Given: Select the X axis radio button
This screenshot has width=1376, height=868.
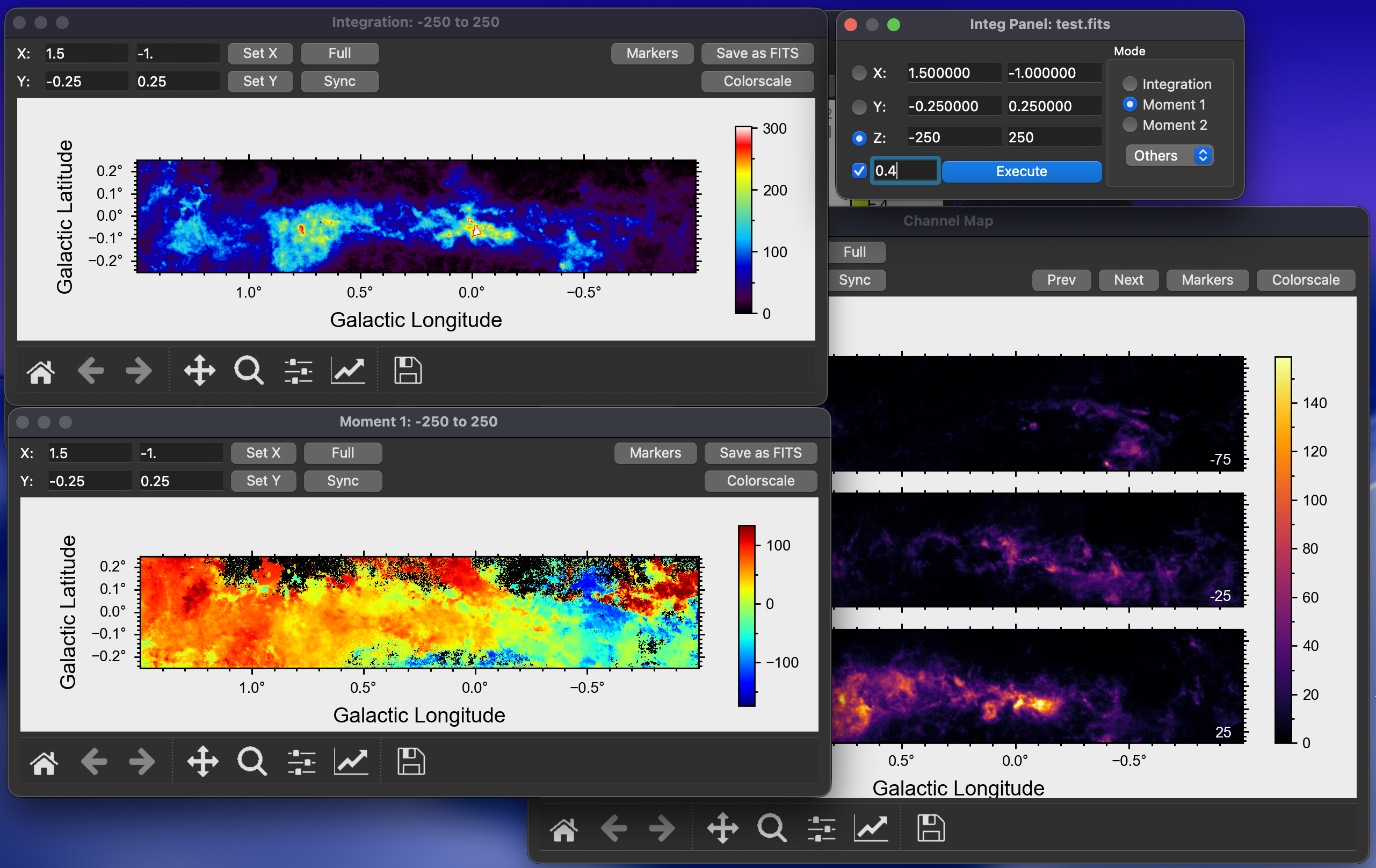Looking at the screenshot, I should (858, 73).
